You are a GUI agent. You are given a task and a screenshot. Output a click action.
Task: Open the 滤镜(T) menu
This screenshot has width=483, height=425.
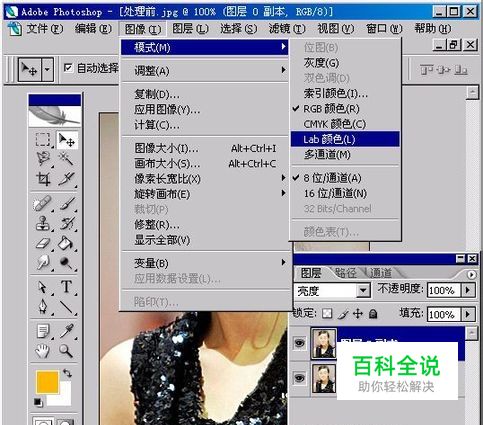click(x=287, y=29)
